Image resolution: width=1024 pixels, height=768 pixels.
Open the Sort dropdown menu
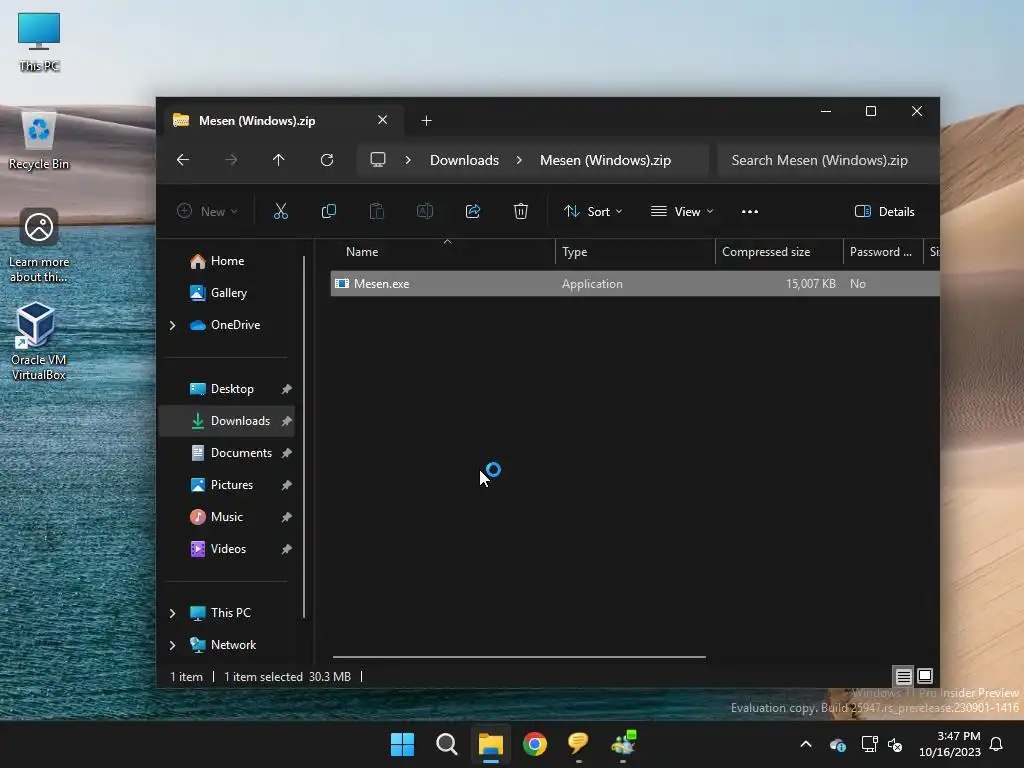coord(593,212)
